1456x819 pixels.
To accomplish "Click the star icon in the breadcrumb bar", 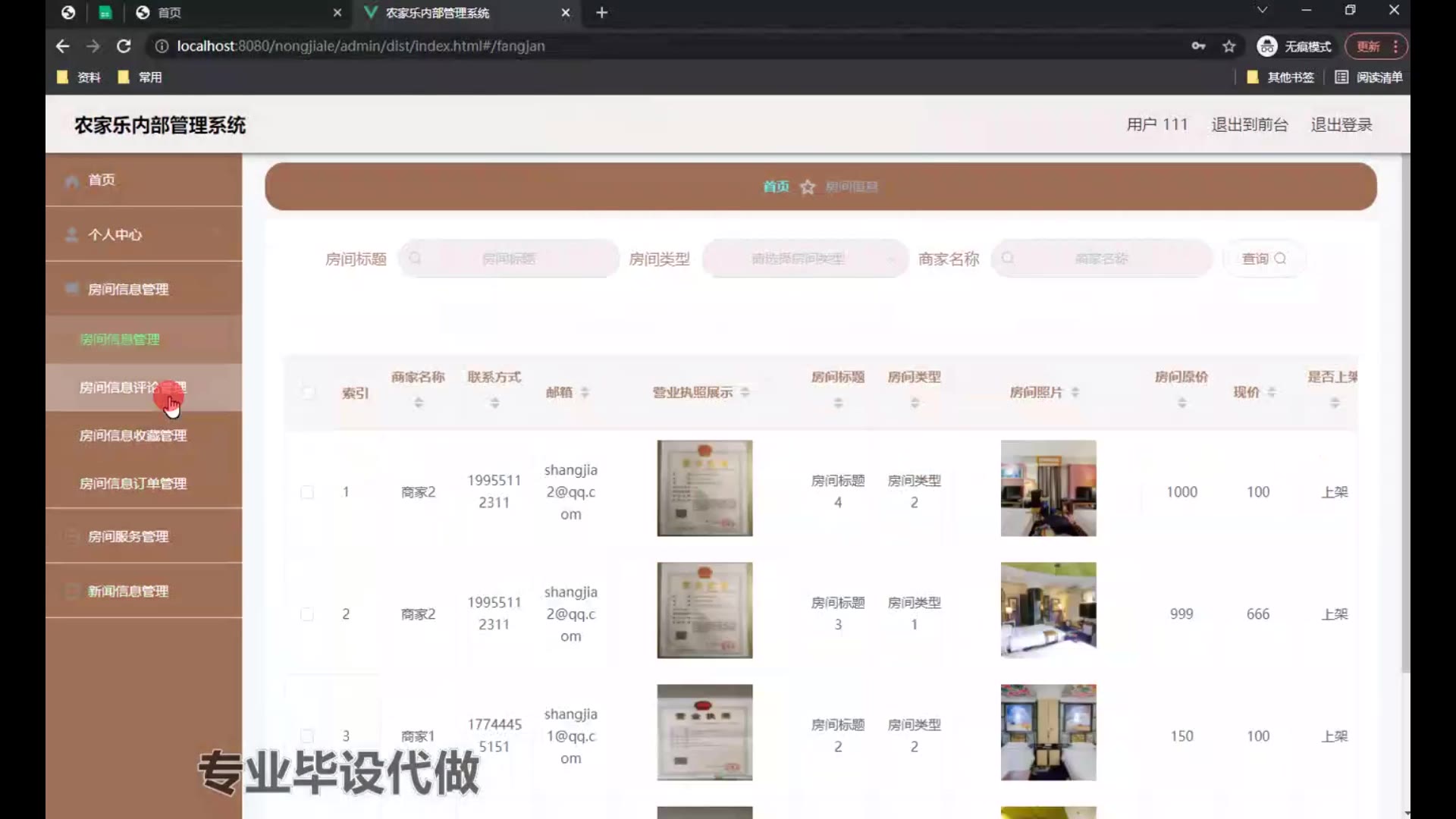I will (x=808, y=187).
